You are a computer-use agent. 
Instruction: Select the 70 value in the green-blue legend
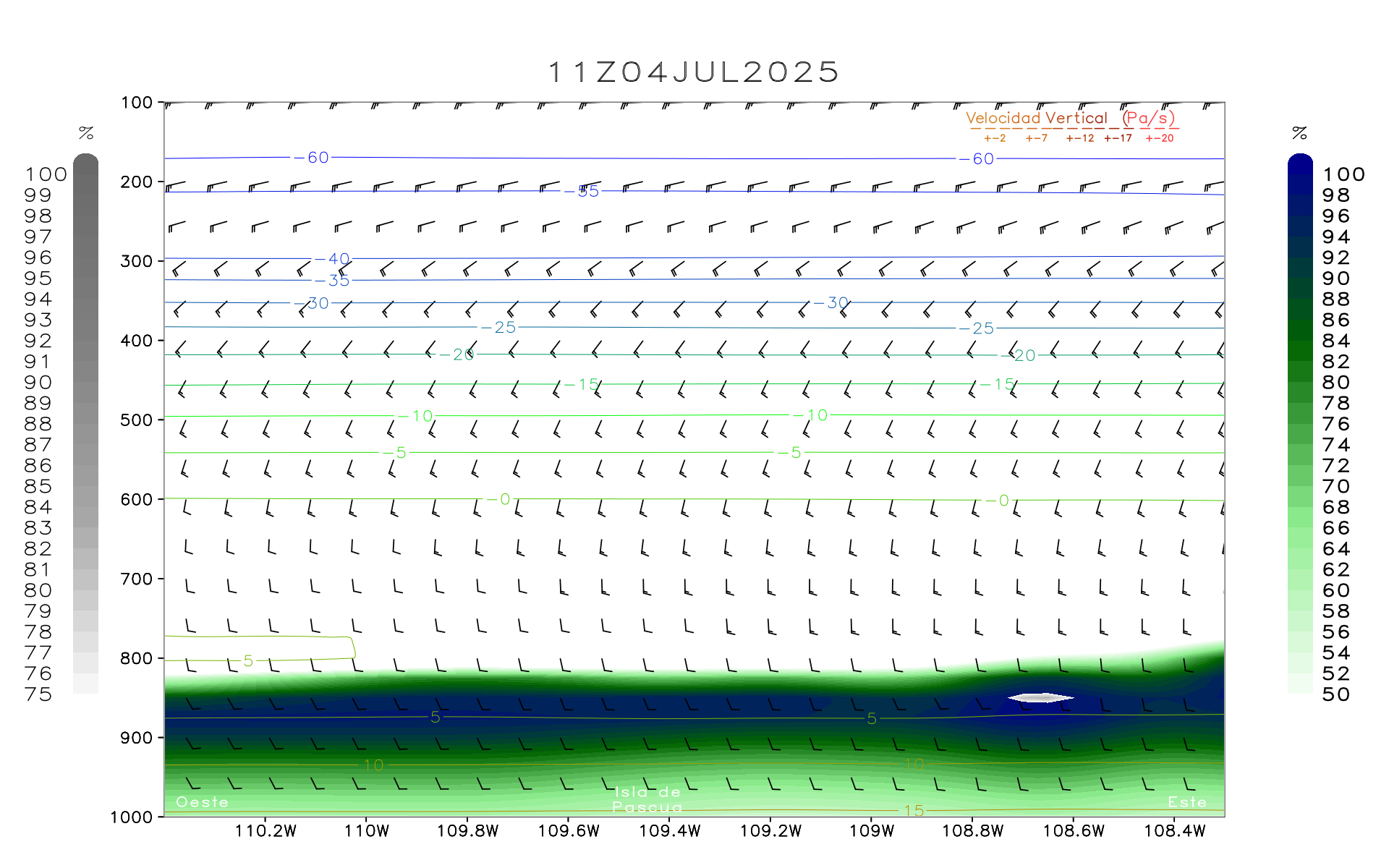(x=1336, y=487)
